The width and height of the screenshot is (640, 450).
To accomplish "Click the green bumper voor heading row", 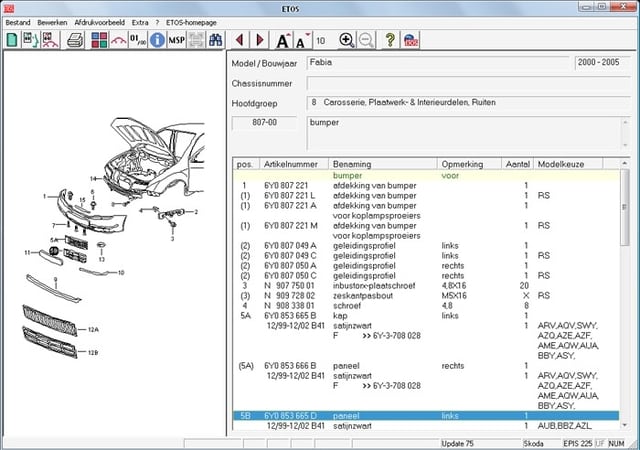I will click(x=426, y=176).
